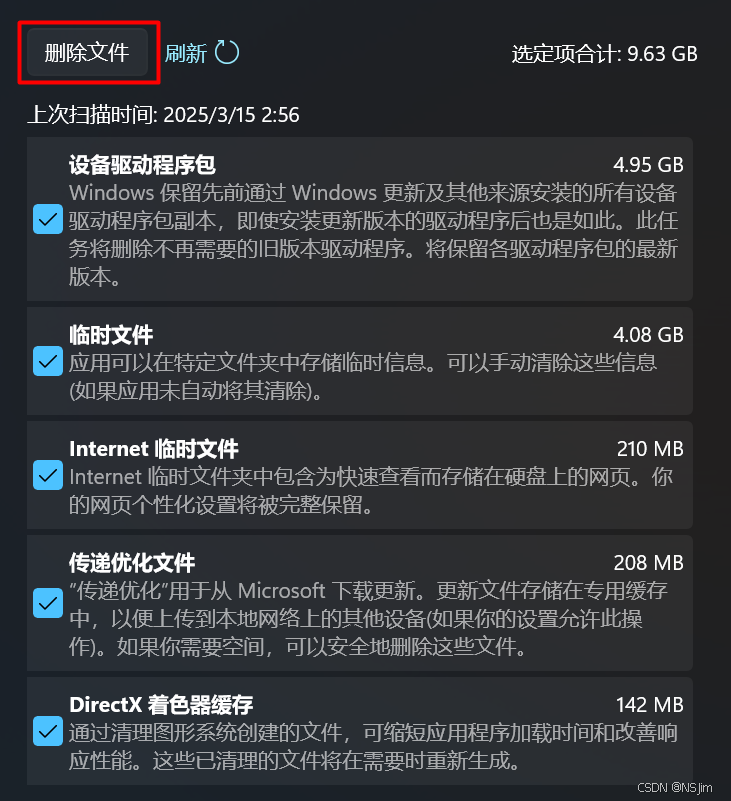Toggle the Internet 临时文件 checkbox
Viewport: 731px width, 801px height.
point(48,475)
